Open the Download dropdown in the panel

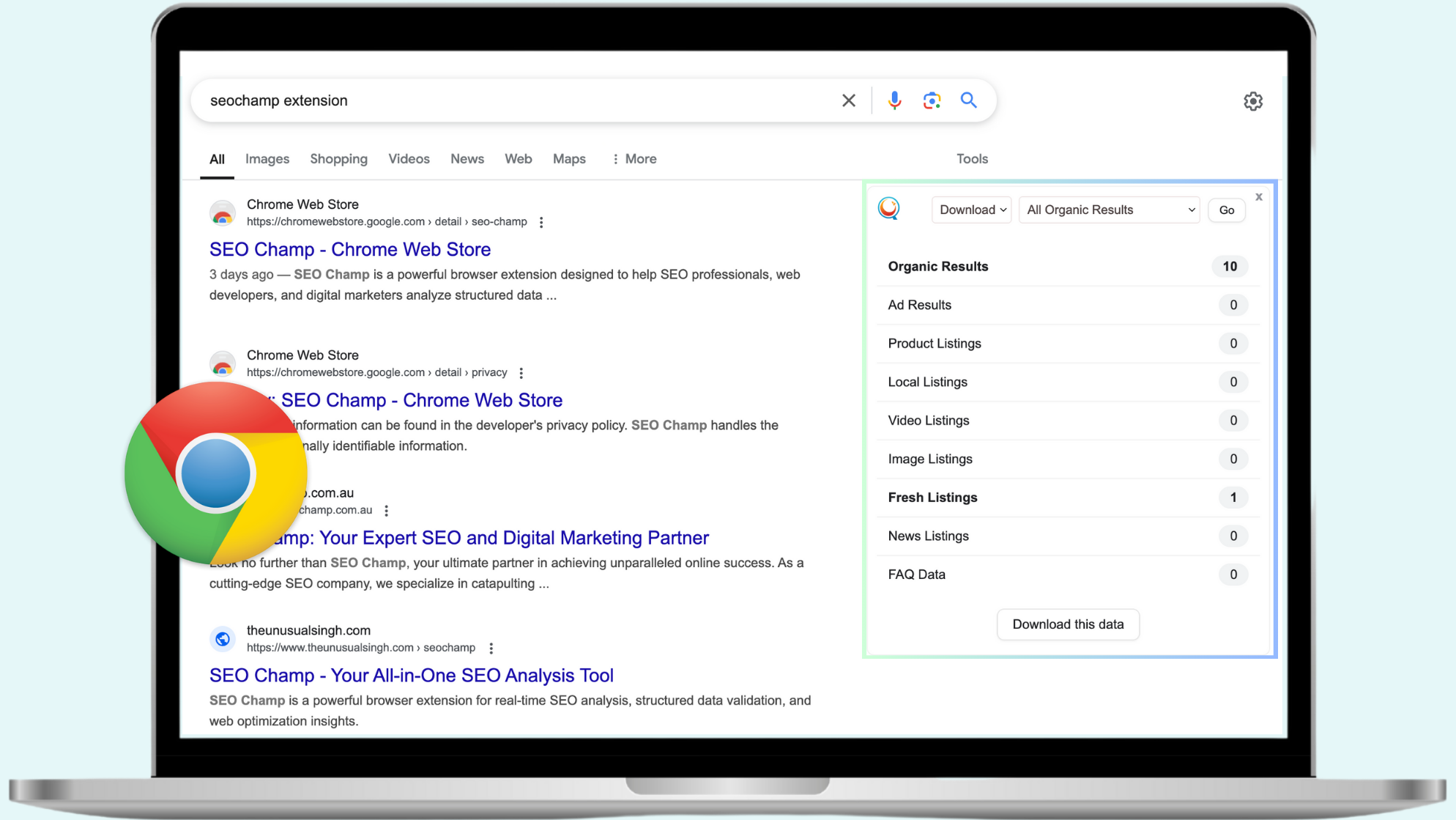972,210
